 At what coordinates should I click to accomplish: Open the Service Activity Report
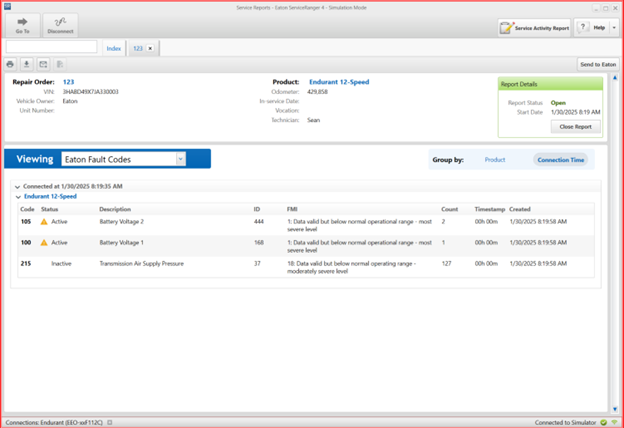click(x=535, y=28)
